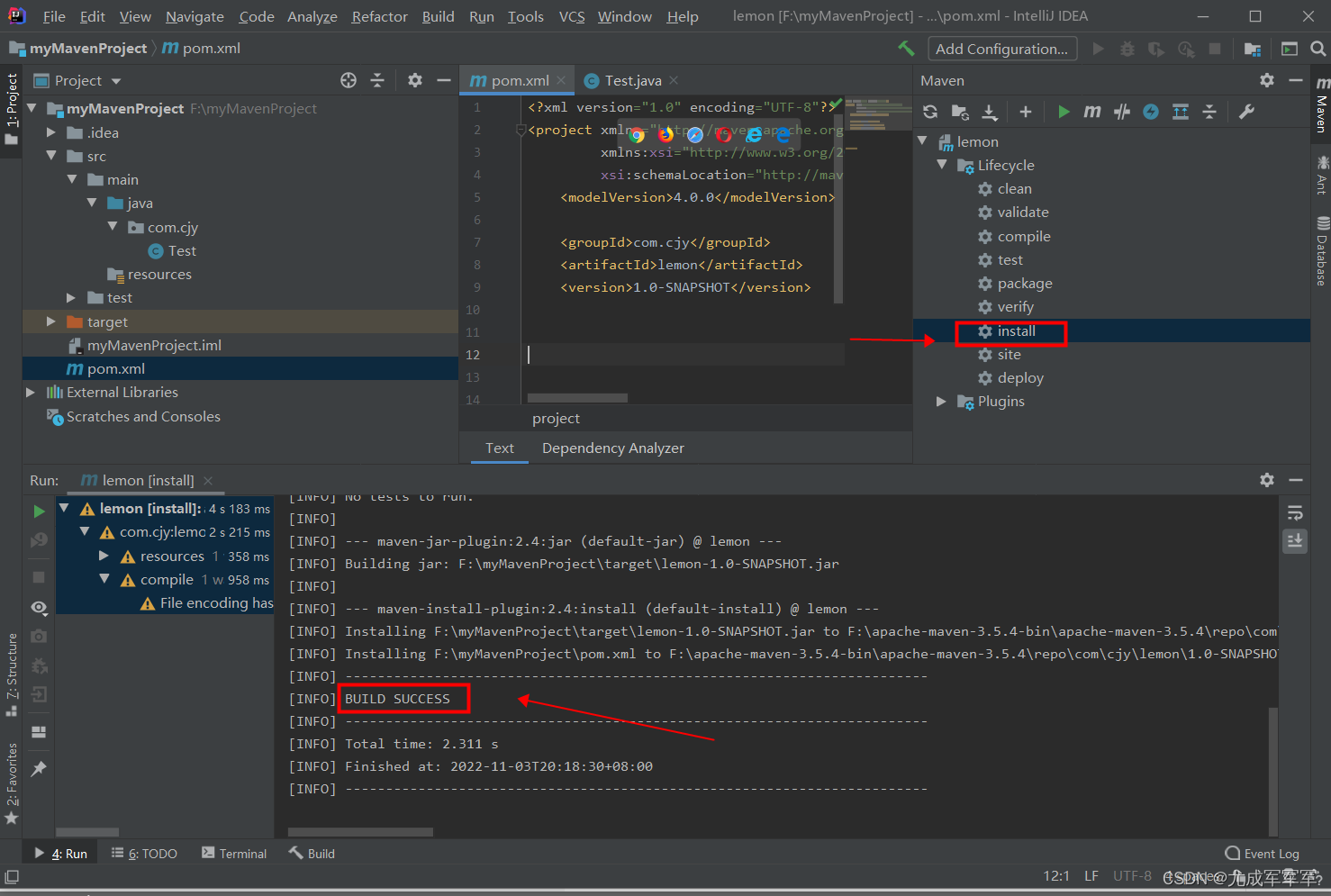The height and width of the screenshot is (896, 1331).
Task: Expand the Plugins node in Maven panel
Action: click(941, 402)
